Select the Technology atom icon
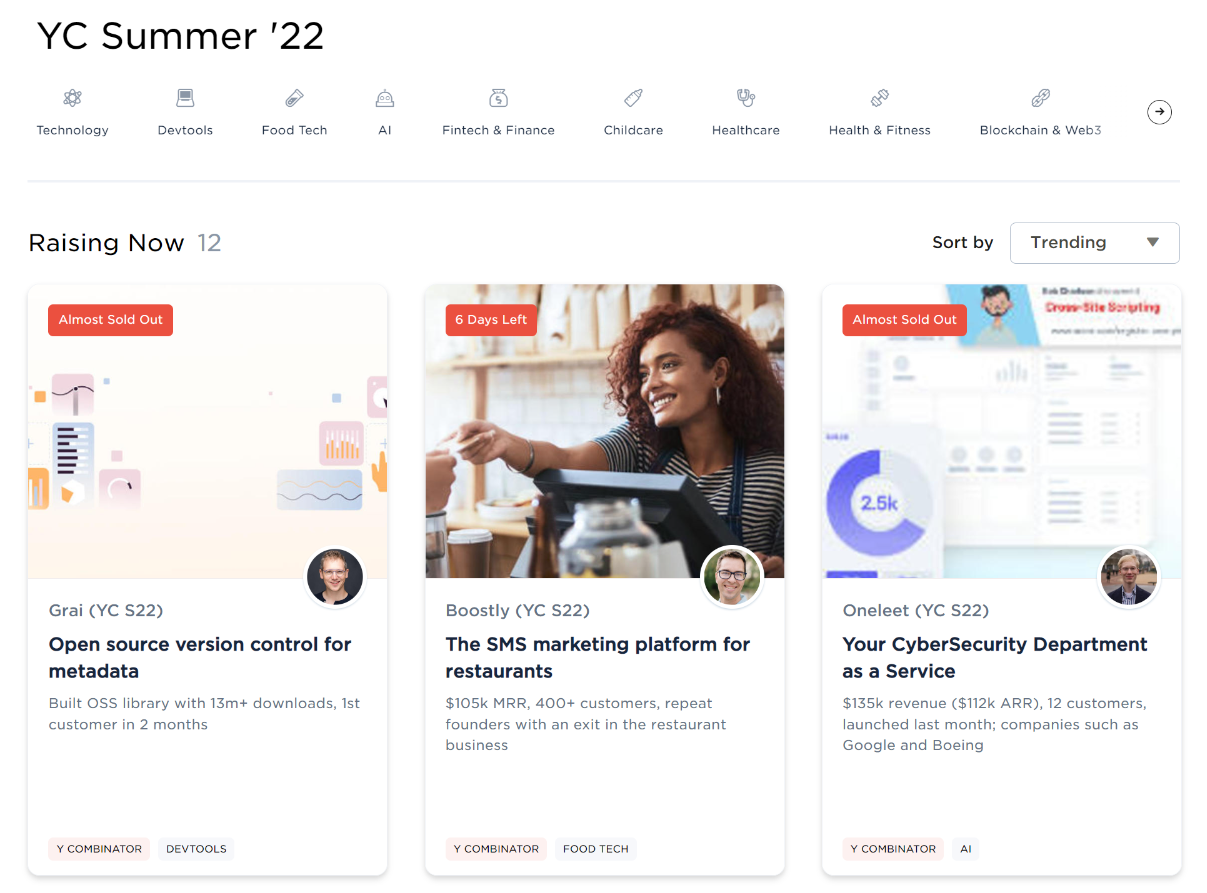 point(72,98)
